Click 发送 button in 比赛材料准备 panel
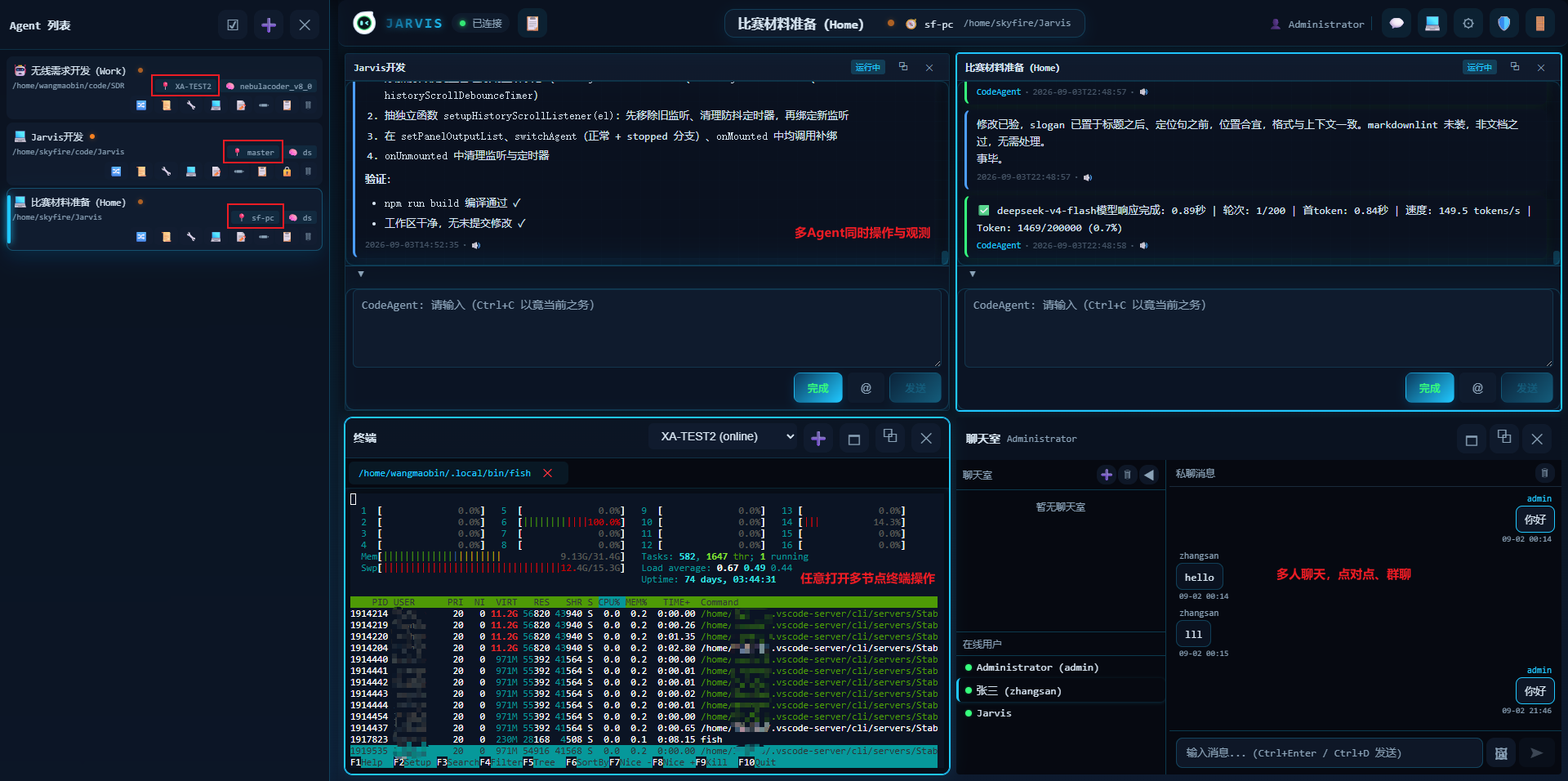This screenshot has height=781, width=1568. 1526,388
